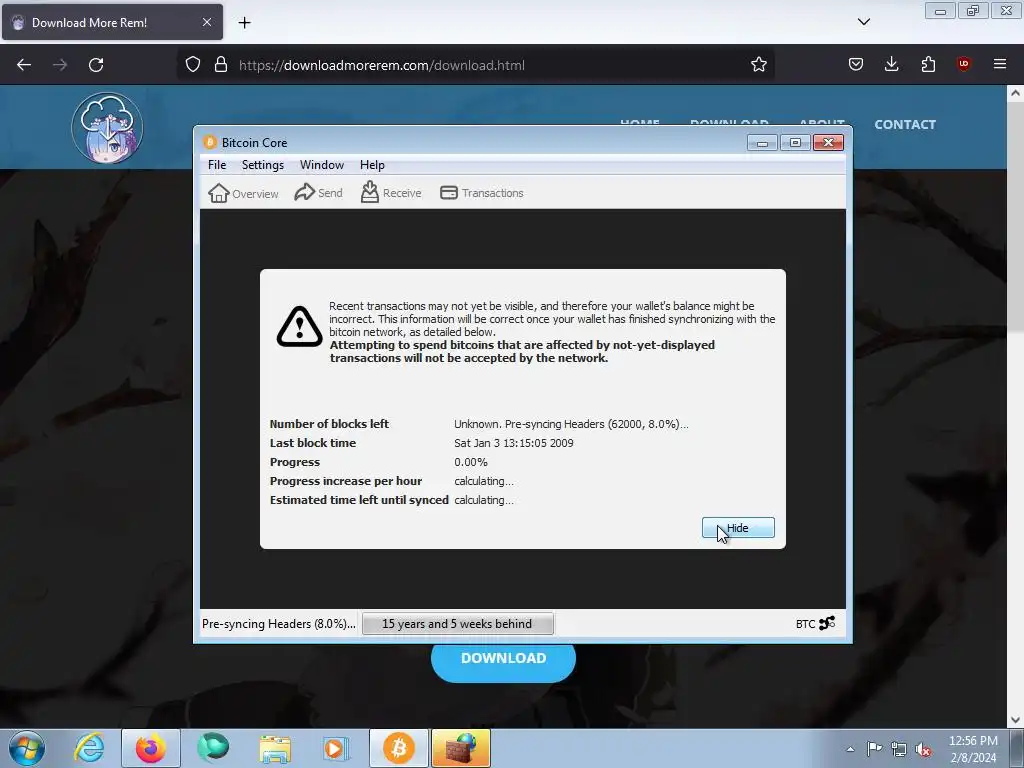Bookmark this page with the star icon
Screen dimensions: 1024x768
point(758,65)
